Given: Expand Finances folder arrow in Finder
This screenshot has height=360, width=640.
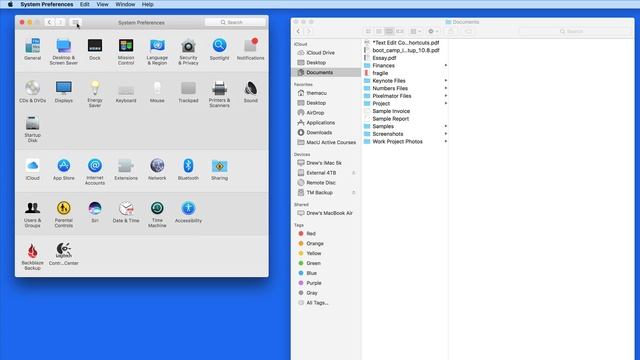Looking at the screenshot, I should [x=446, y=65].
